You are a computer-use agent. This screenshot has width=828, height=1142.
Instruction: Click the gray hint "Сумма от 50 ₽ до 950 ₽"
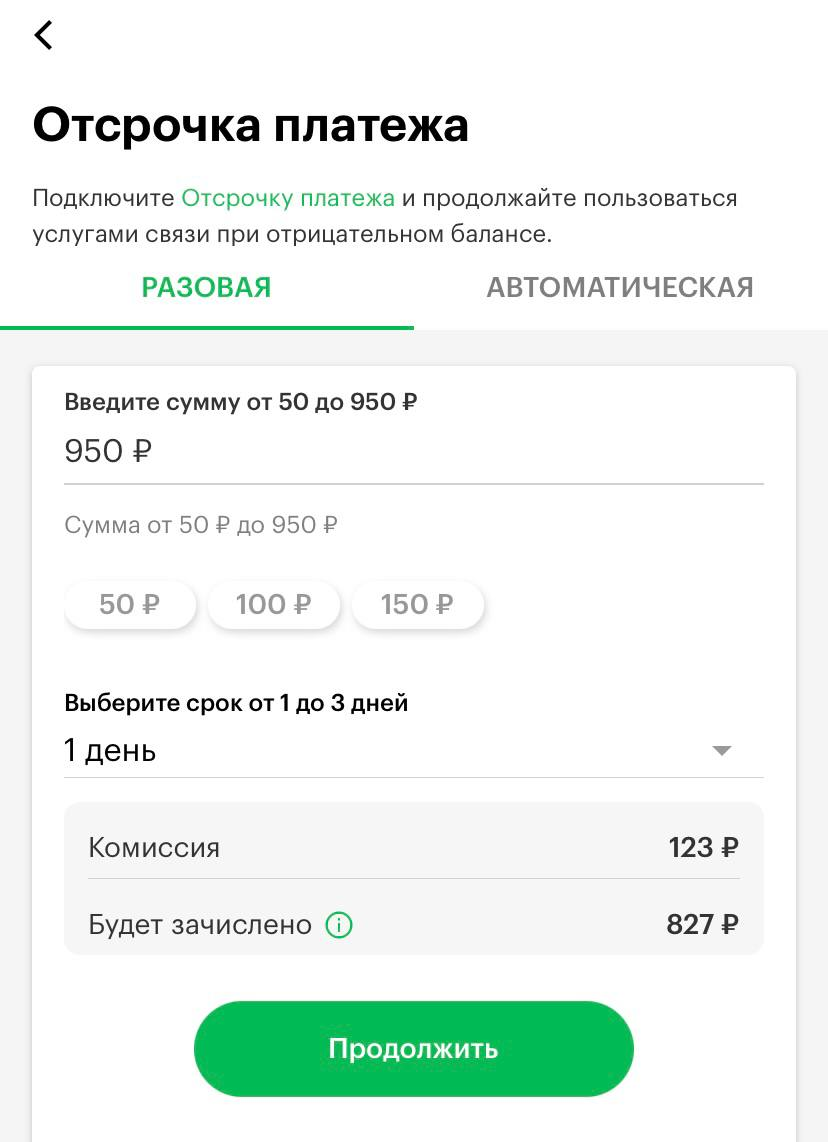(201, 525)
